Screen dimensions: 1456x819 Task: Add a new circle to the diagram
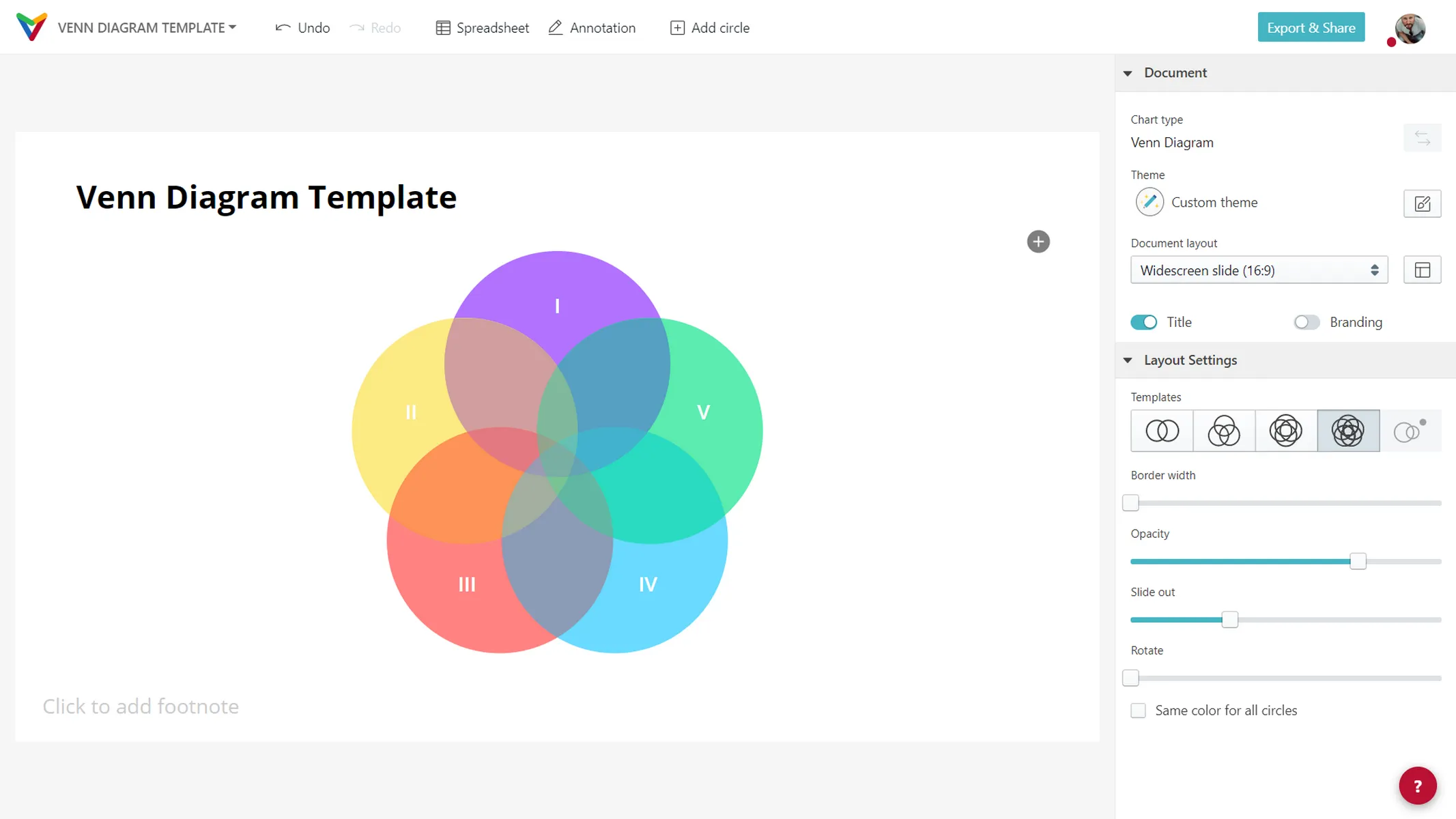709,27
